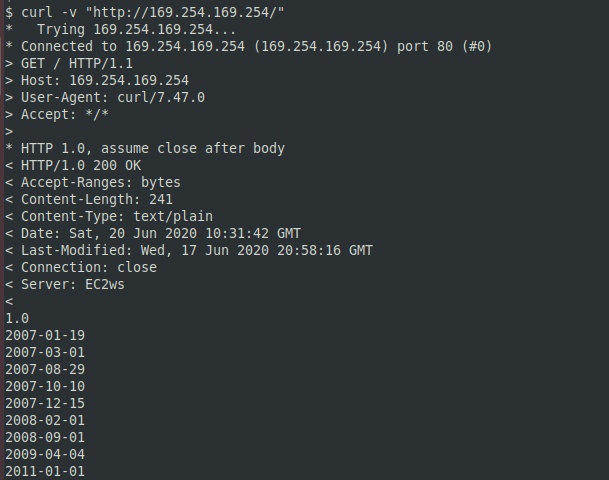Click the "Server: EC2ws" header
The width and height of the screenshot is (609, 480).
pyautogui.click(x=73, y=284)
